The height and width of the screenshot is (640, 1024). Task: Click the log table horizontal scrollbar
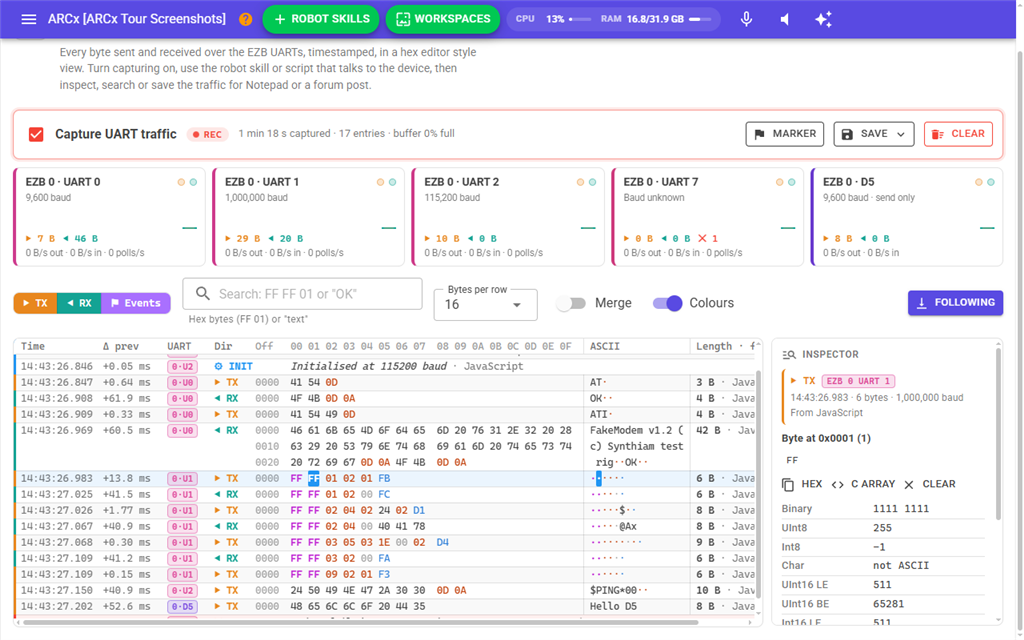pos(359,622)
